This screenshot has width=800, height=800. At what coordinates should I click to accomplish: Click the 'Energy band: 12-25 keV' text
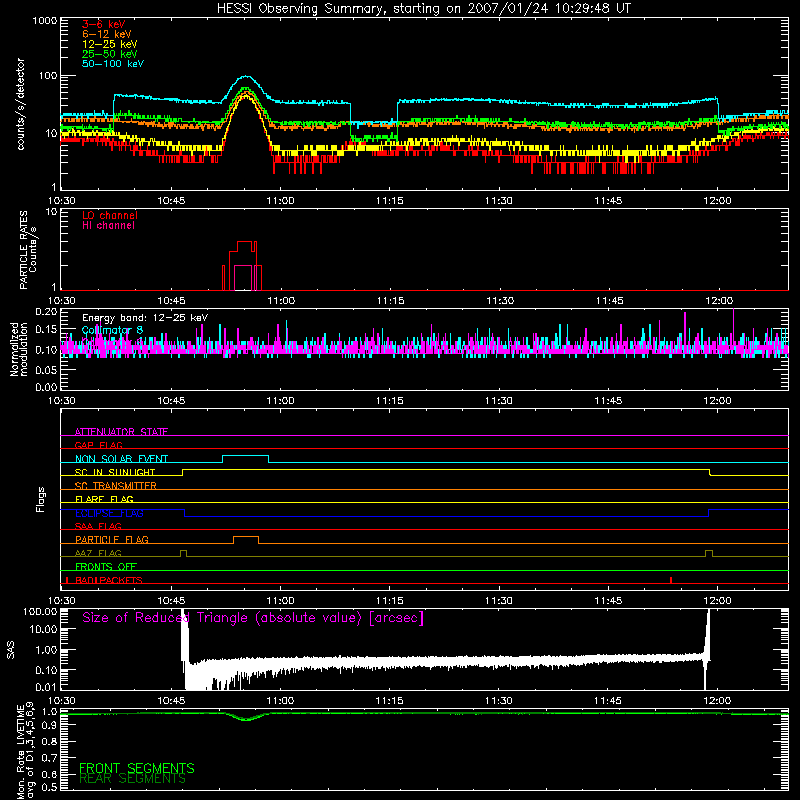(145, 318)
